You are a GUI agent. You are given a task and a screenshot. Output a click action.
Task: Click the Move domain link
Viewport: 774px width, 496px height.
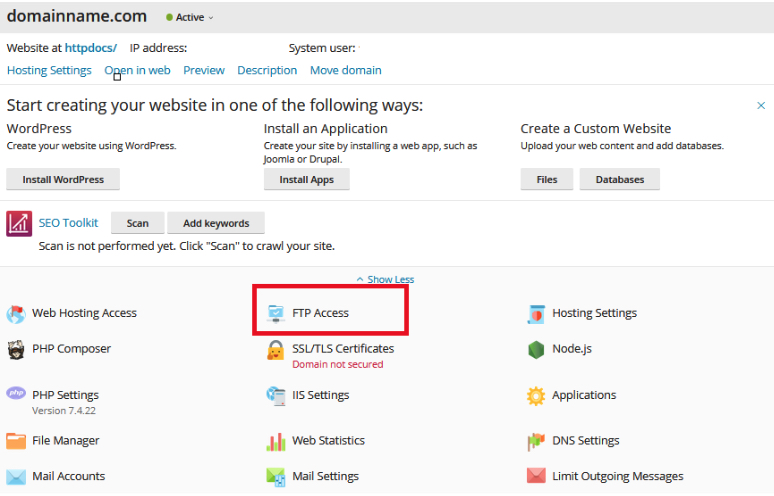tap(346, 71)
